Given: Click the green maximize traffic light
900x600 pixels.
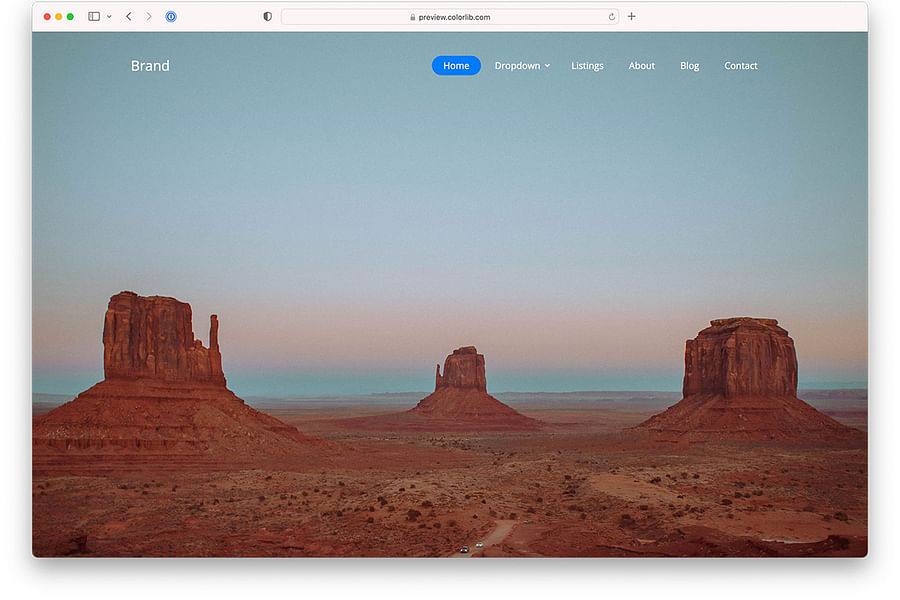Looking at the screenshot, I should (69, 16).
